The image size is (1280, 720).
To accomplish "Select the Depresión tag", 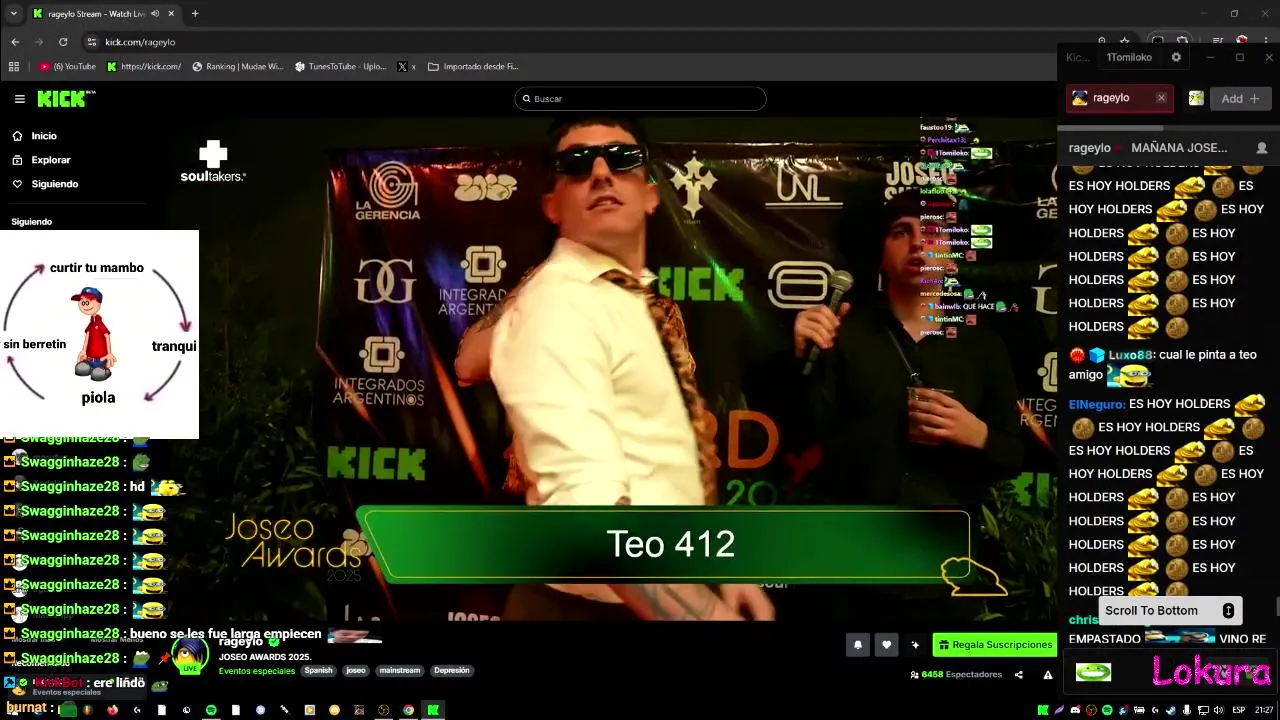I will click(452, 671).
